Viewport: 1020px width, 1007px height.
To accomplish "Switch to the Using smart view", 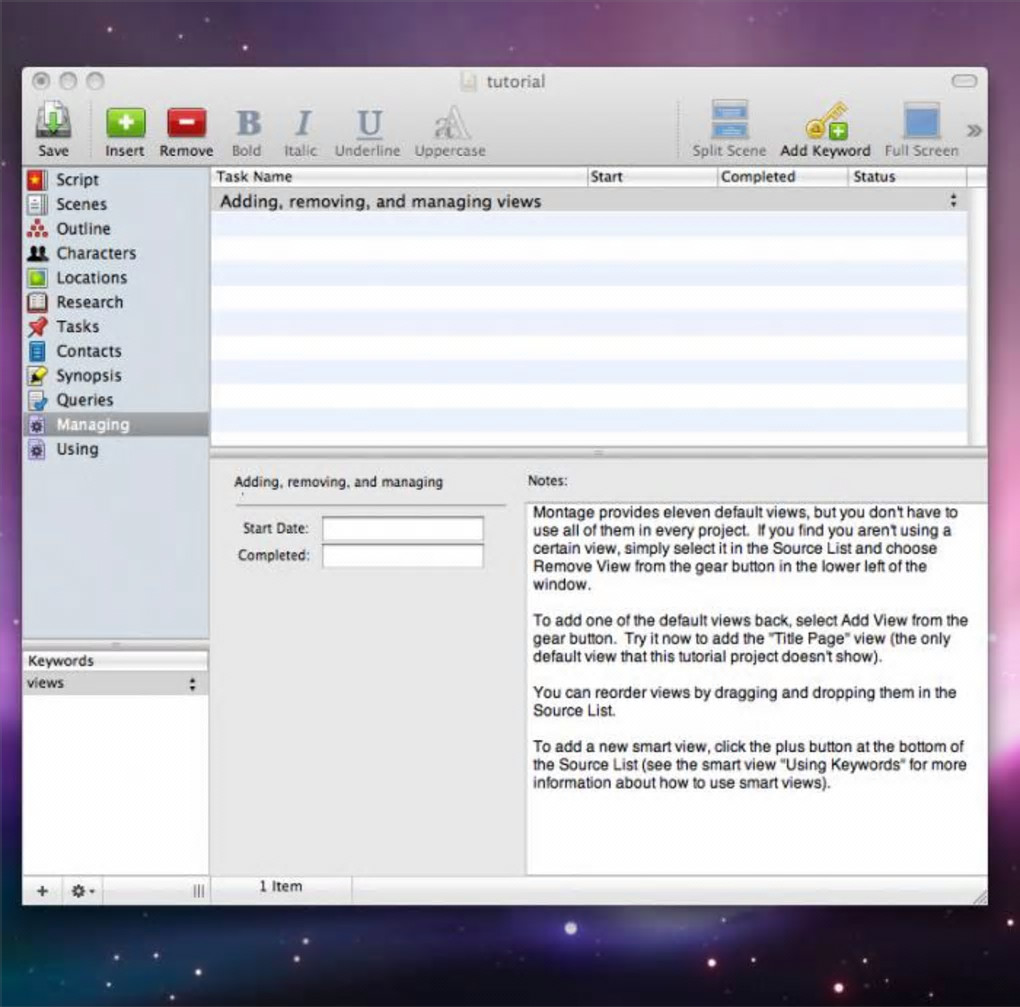I will (x=77, y=449).
